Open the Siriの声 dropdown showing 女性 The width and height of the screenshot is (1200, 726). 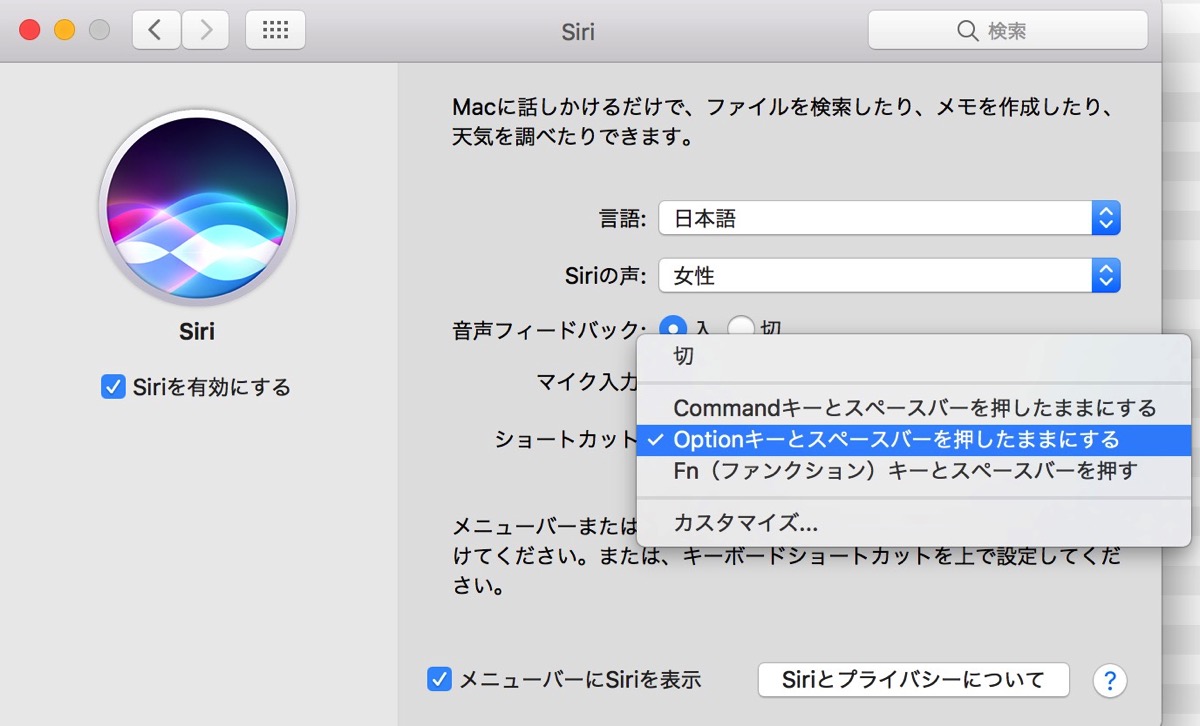point(889,275)
